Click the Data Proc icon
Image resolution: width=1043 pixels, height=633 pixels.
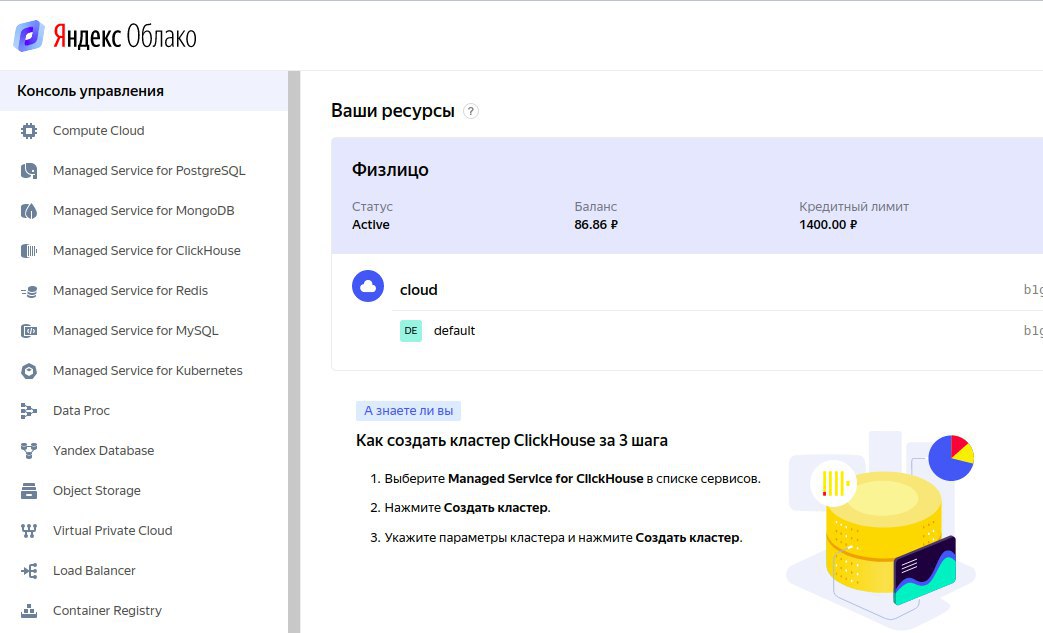click(29, 411)
